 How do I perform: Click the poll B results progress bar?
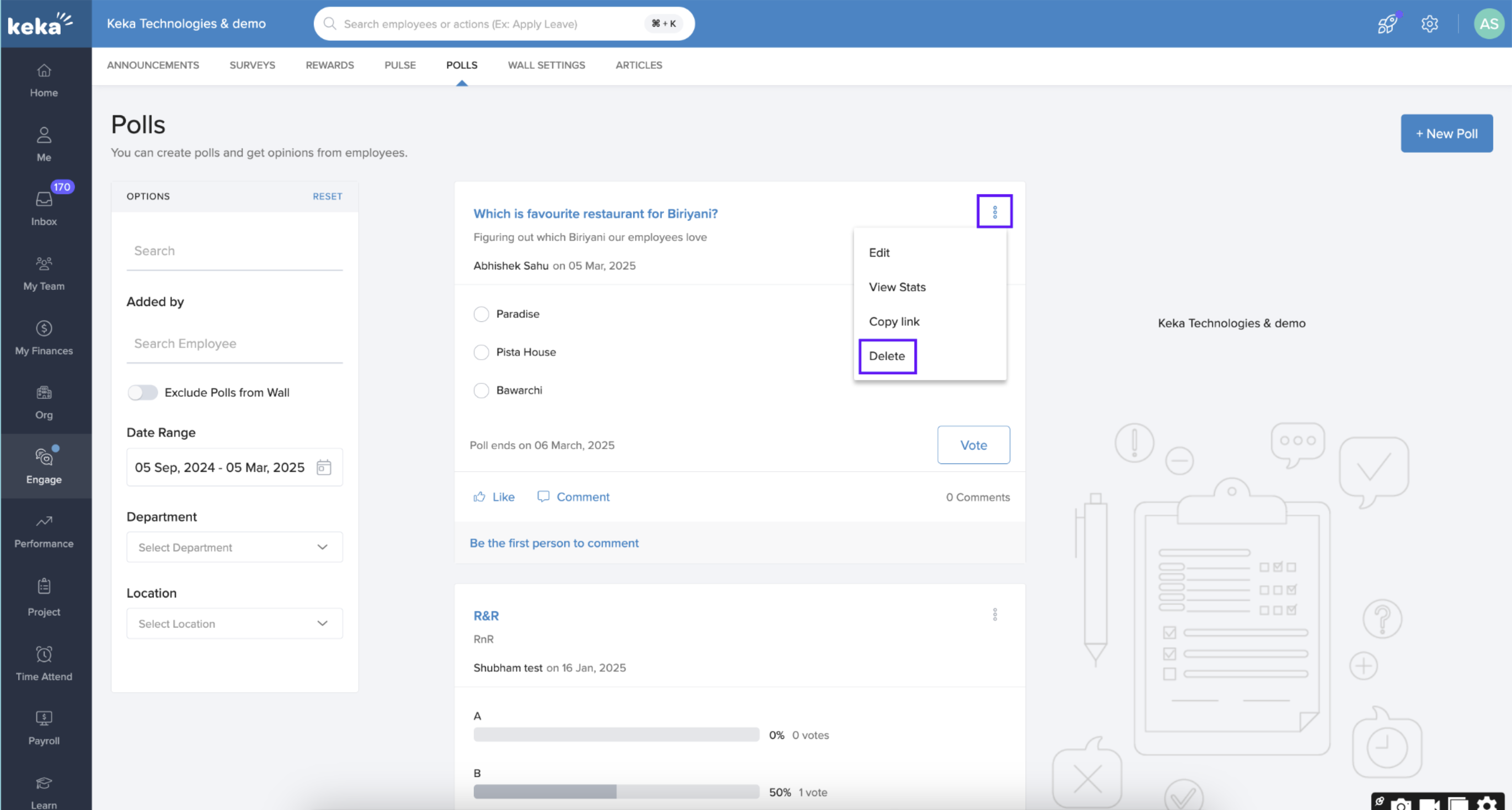[x=616, y=792]
